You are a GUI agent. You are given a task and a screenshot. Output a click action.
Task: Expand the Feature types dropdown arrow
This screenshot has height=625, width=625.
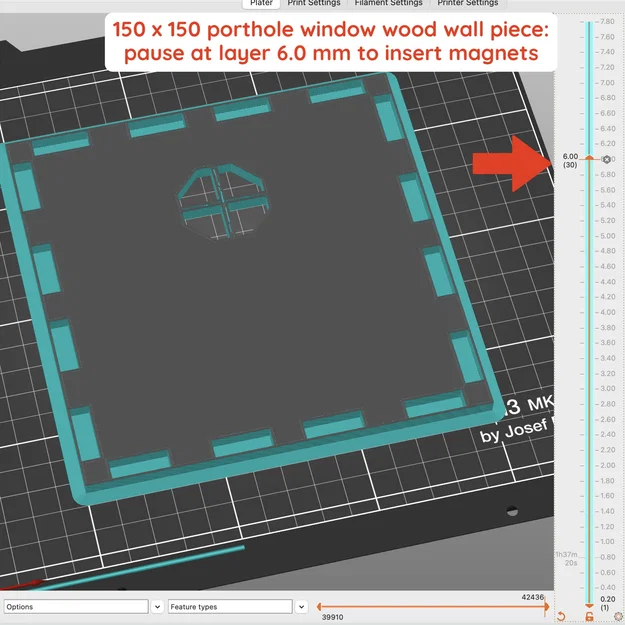point(302,607)
